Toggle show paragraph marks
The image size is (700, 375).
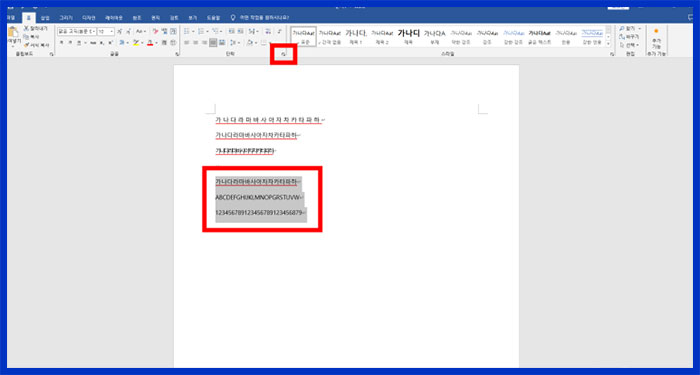coord(279,32)
